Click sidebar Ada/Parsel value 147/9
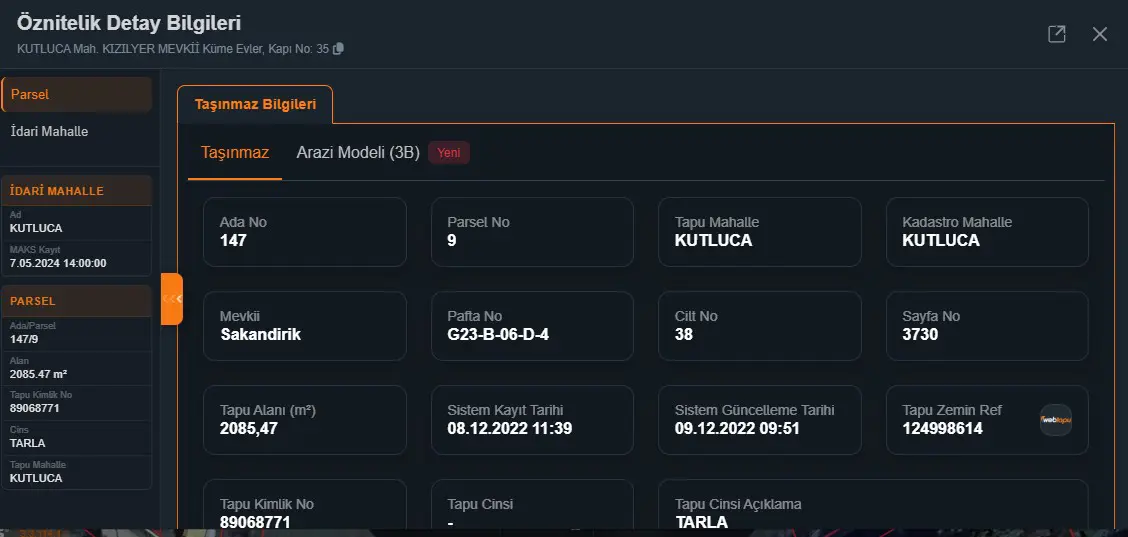Screen dimensions: 1128x537 [x=24, y=339]
